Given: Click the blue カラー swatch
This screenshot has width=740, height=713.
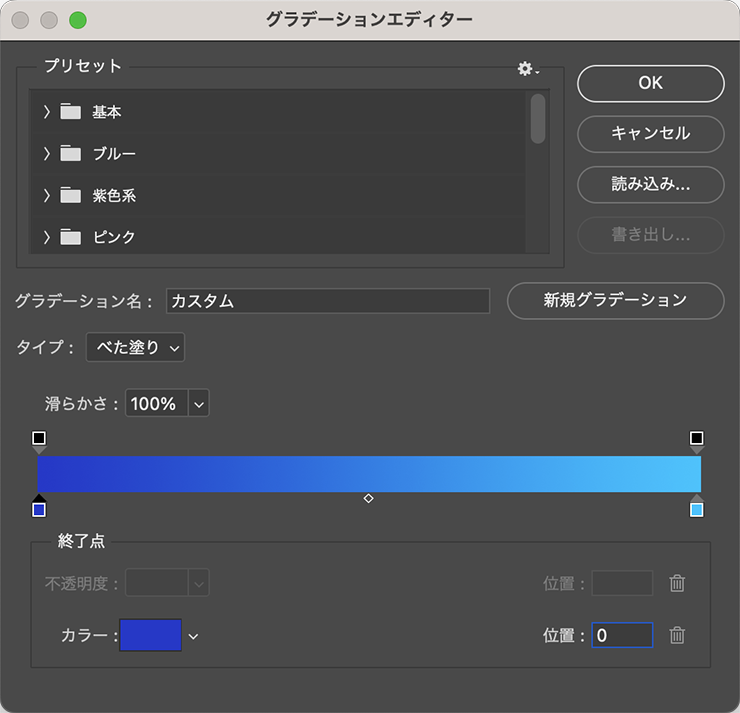Looking at the screenshot, I should [x=150, y=635].
